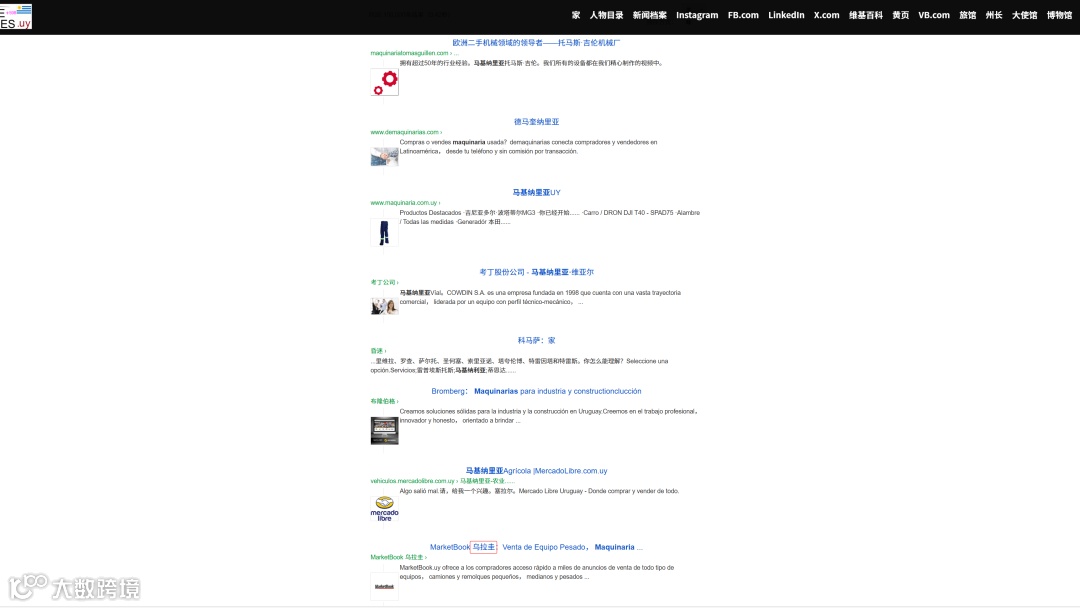This screenshot has height=608, width=1080.
Task: Open 黄页 in the top menu
Action: click(900, 15)
